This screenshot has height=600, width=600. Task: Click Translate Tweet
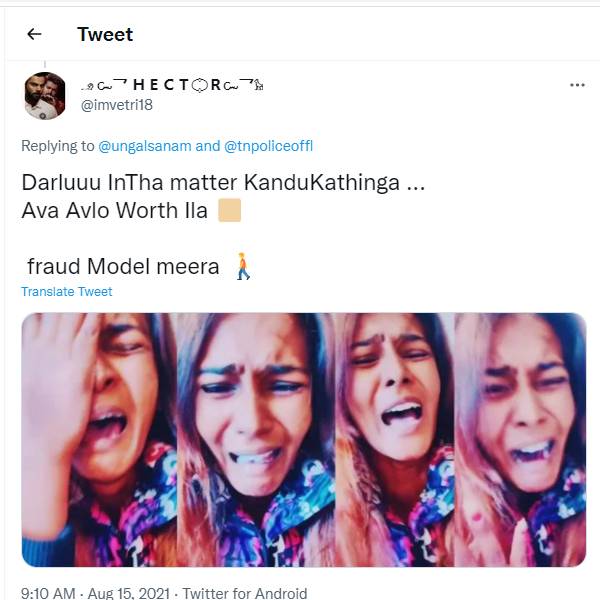coord(67,292)
